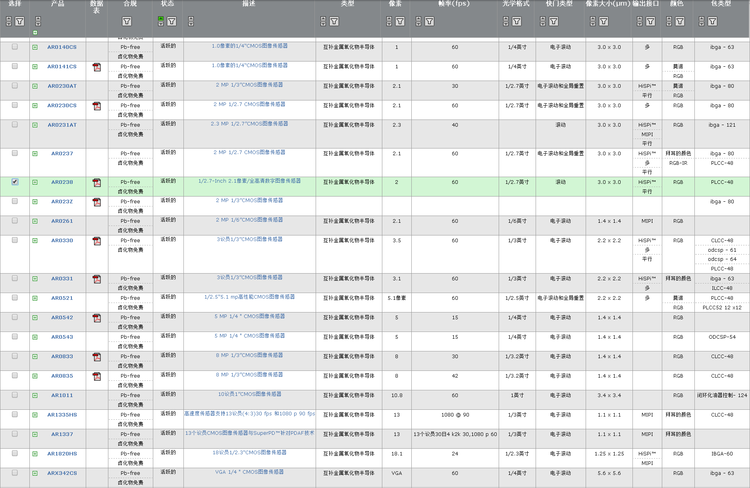Open the PDF datasheet for AR0238
The image size is (750, 488).
pyautogui.click(x=97, y=183)
